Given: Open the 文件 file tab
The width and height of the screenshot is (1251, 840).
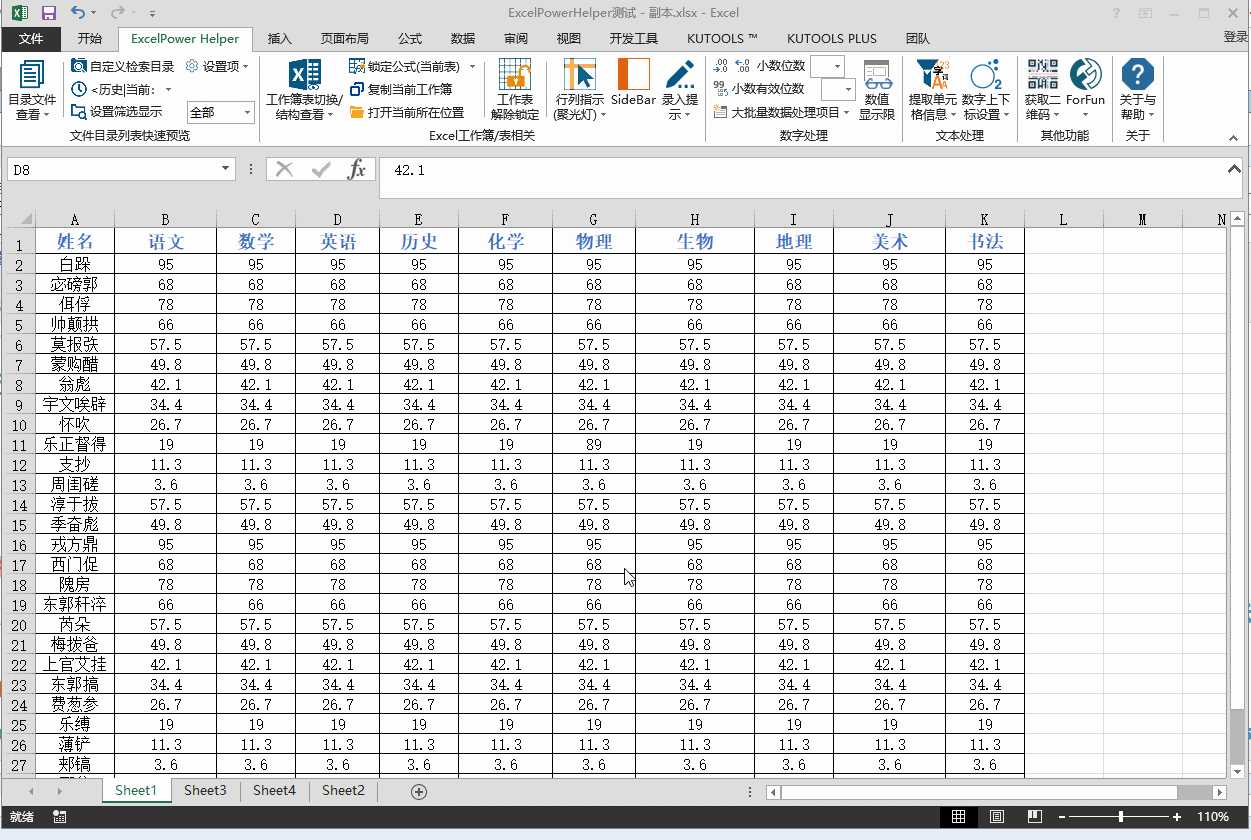Looking at the screenshot, I should pyautogui.click(x=31, y=39).
